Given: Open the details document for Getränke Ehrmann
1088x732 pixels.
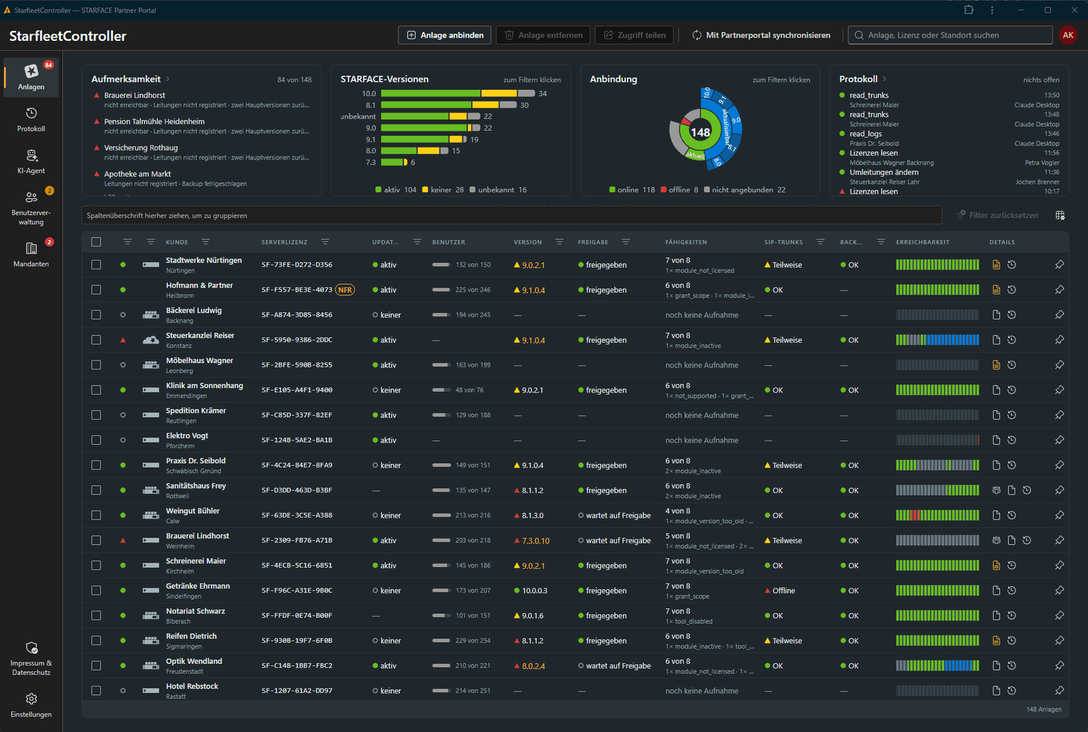Looking at the screenshot, I should [996, 590].
